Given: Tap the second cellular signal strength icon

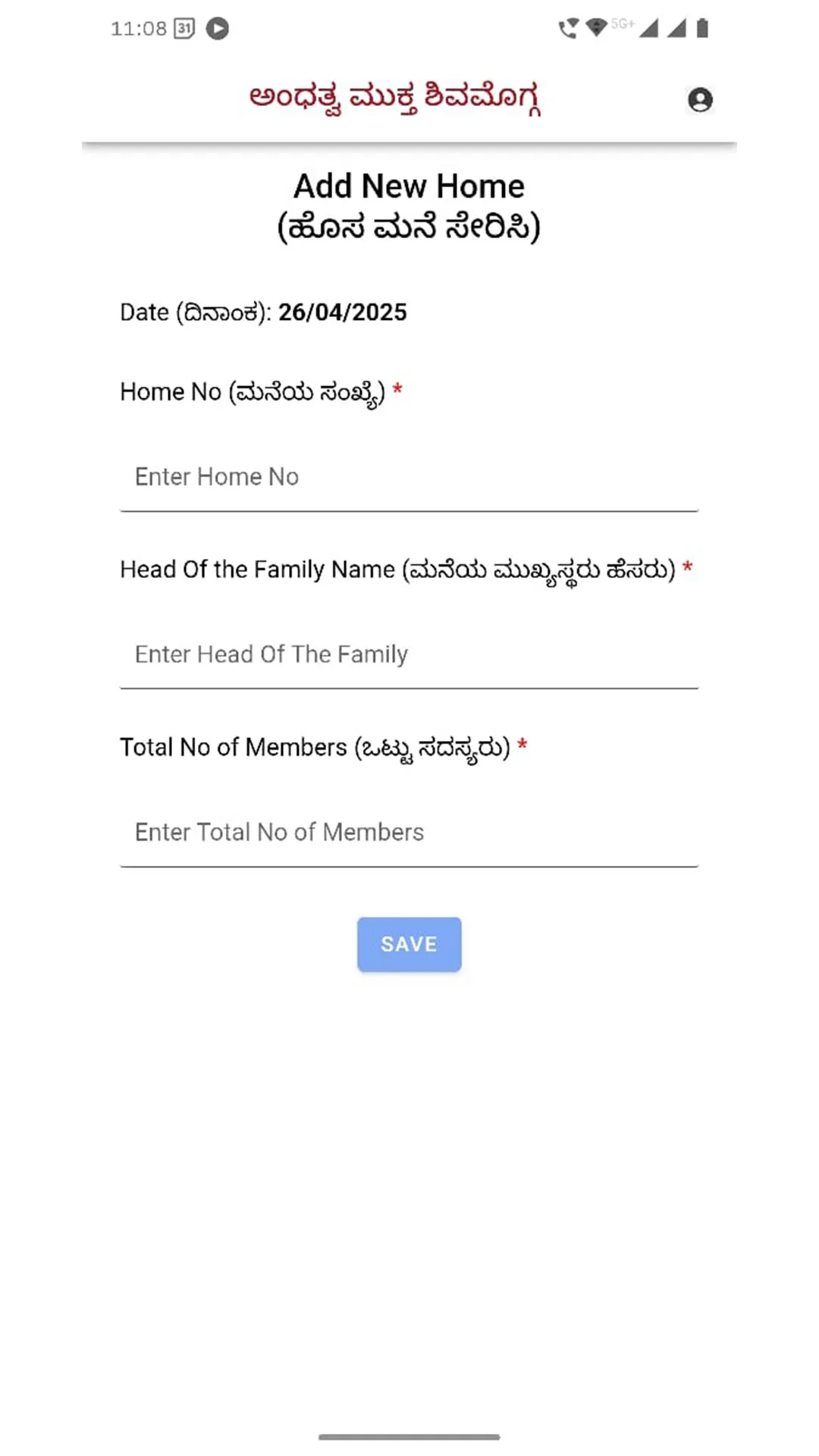Looking at the screenshot, I should click(676, 29).
